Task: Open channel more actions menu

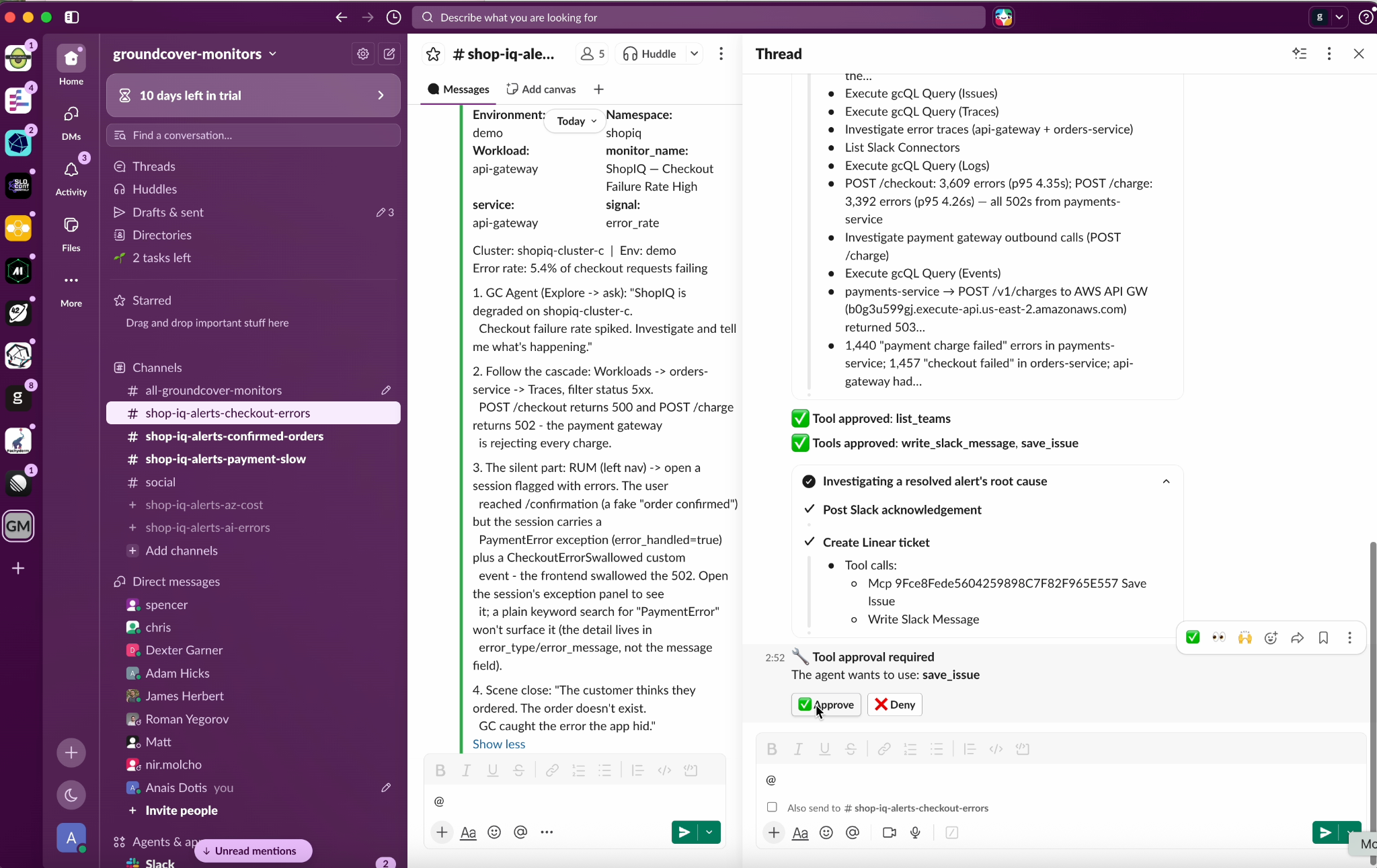Action: pyautogui.click(x=721, y=54)
